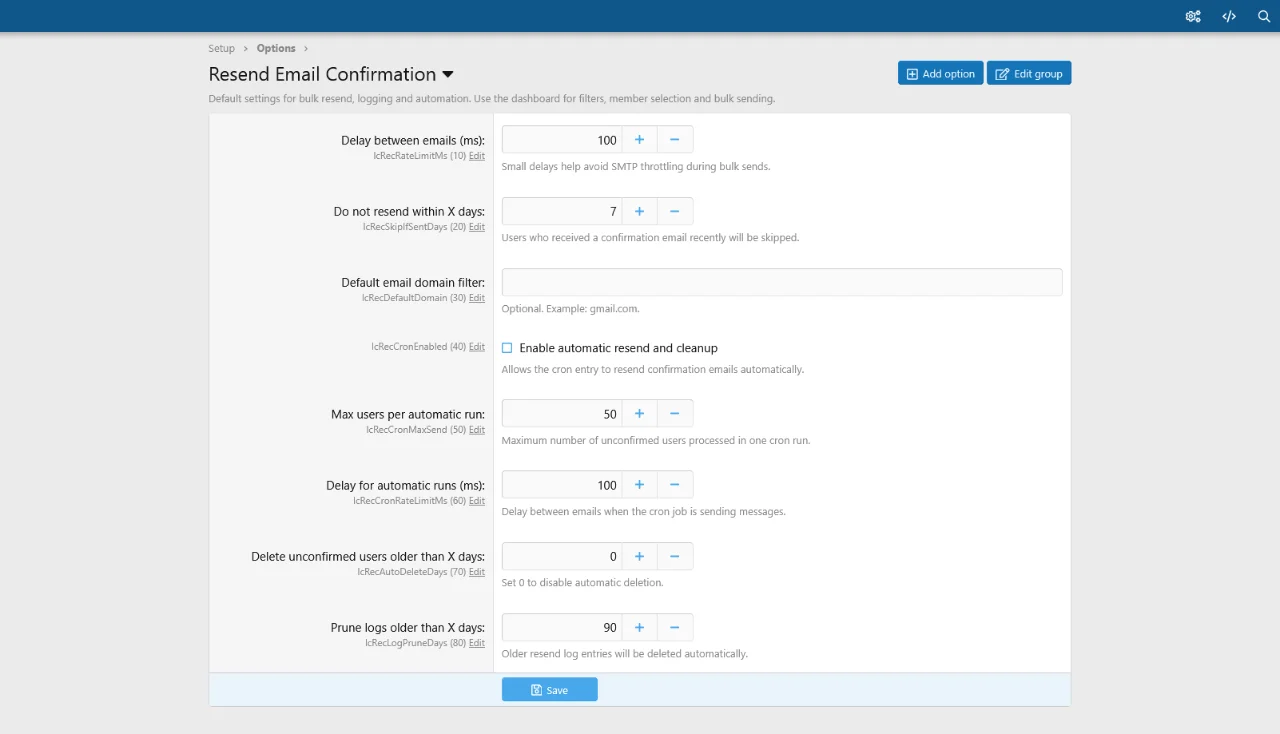Click the development code brackets icon
Image resolution: width=1280 pixels, height=734 pixels.
pyautogui.click(x=1229, y=16)
